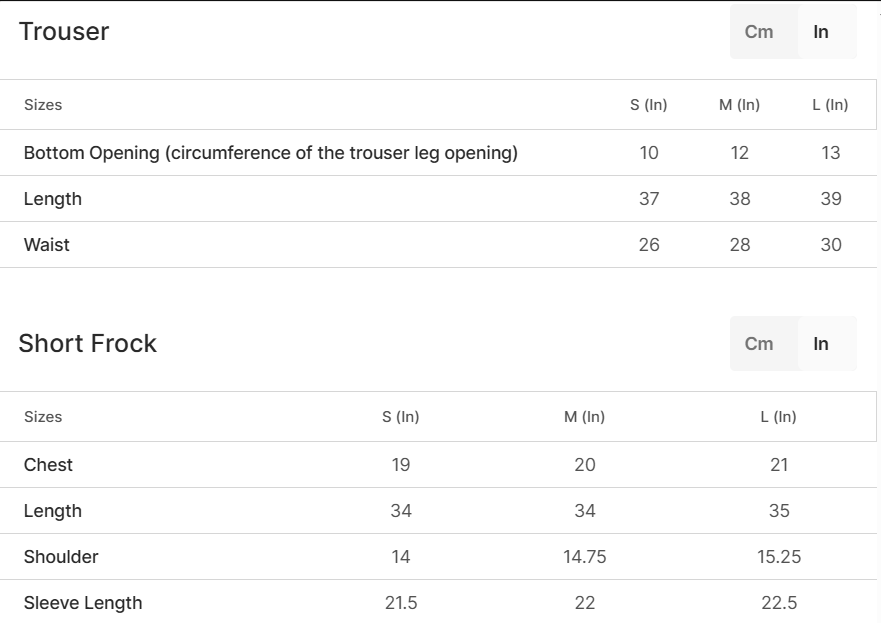Click the Trouser L (In) column header
Image resolution: width=881 pixels, height=623 pixels.
pos(831,105)
